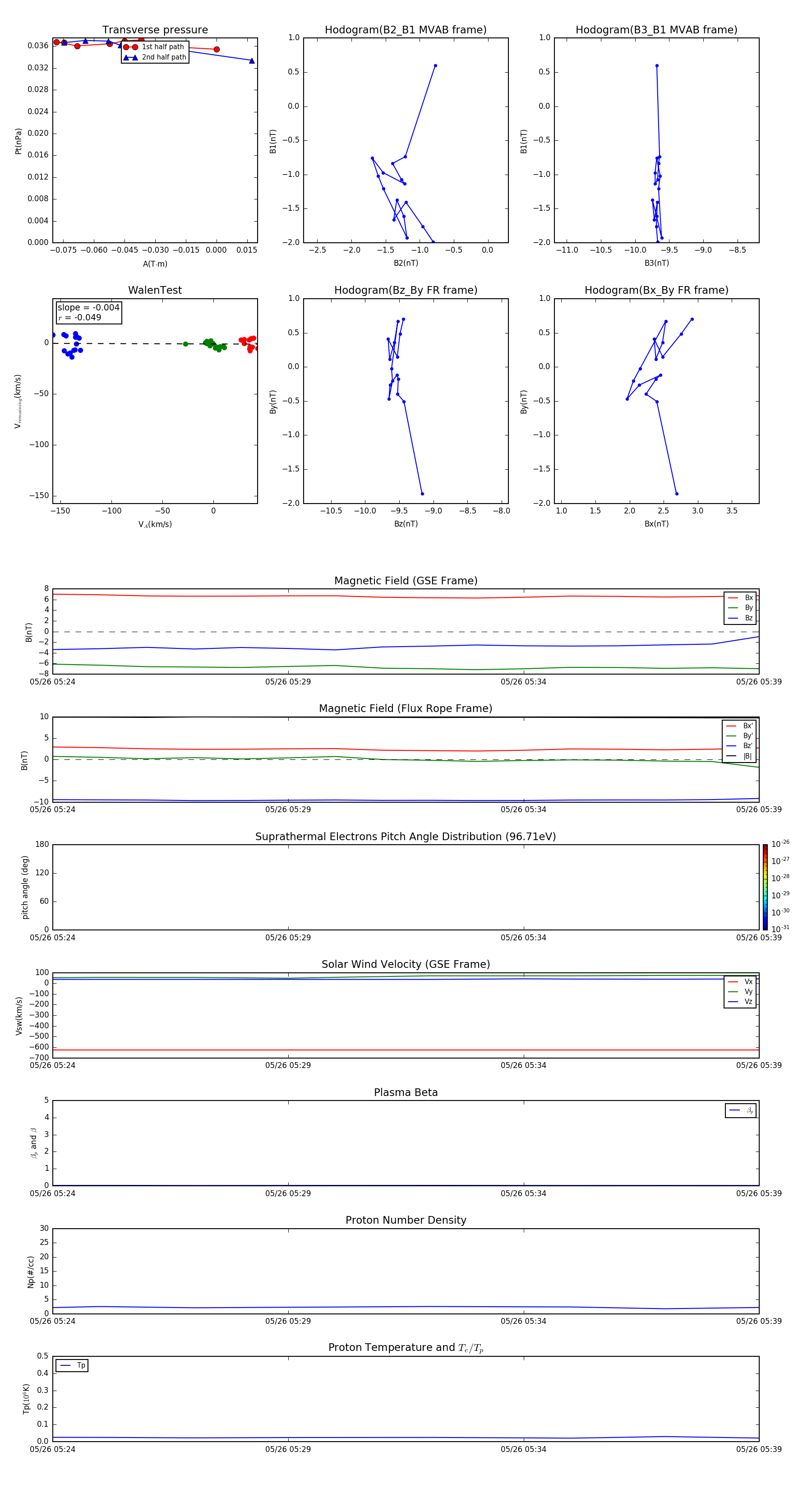Click the 'Bx(nT)' x-axis label

656,524
